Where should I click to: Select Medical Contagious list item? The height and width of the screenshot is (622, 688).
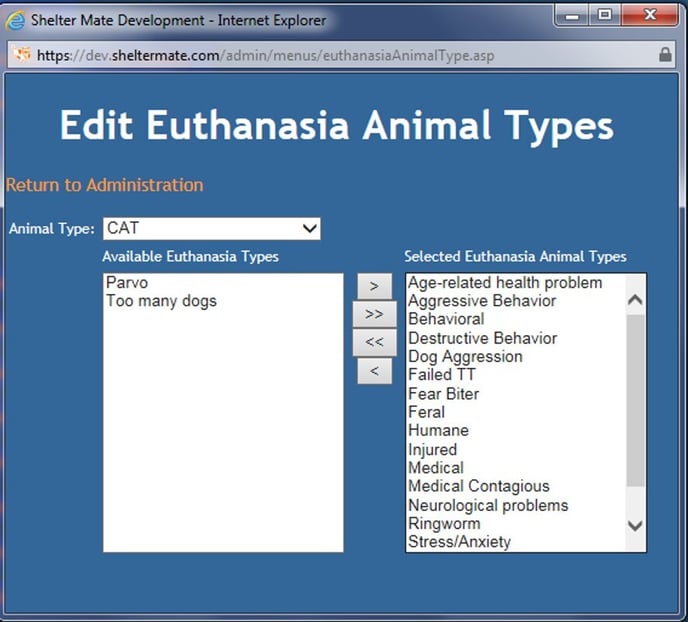click(x=479, y=486)
